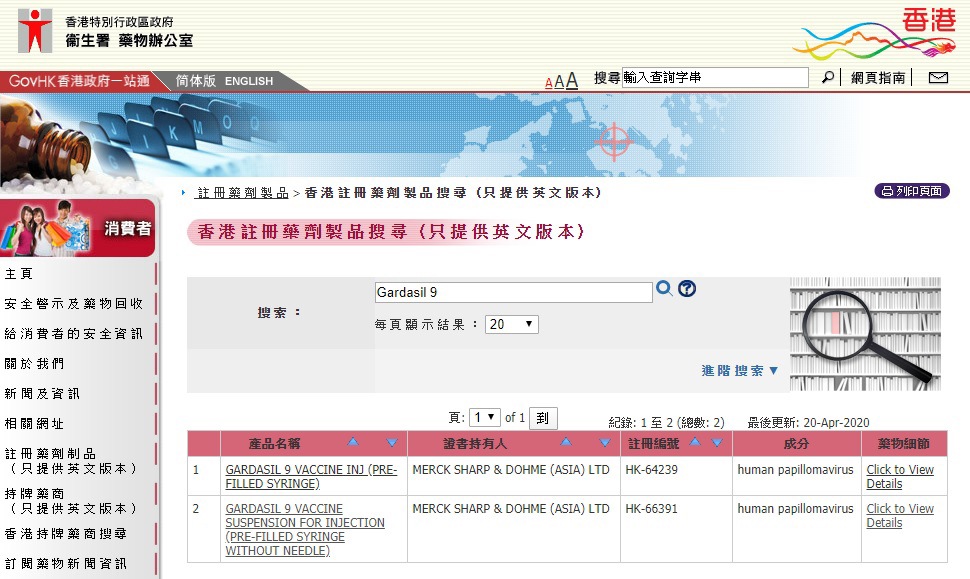970x579 pixels.
Task: Click the 到 go-to-page button
Action: click(x=543, y=418)
